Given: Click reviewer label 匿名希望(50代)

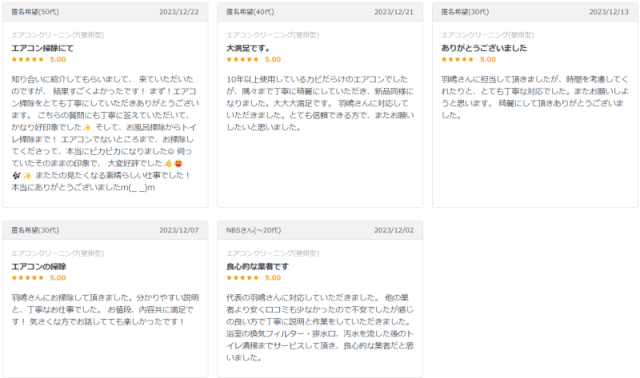Looking at the screenshot, I should click(35, 12).
